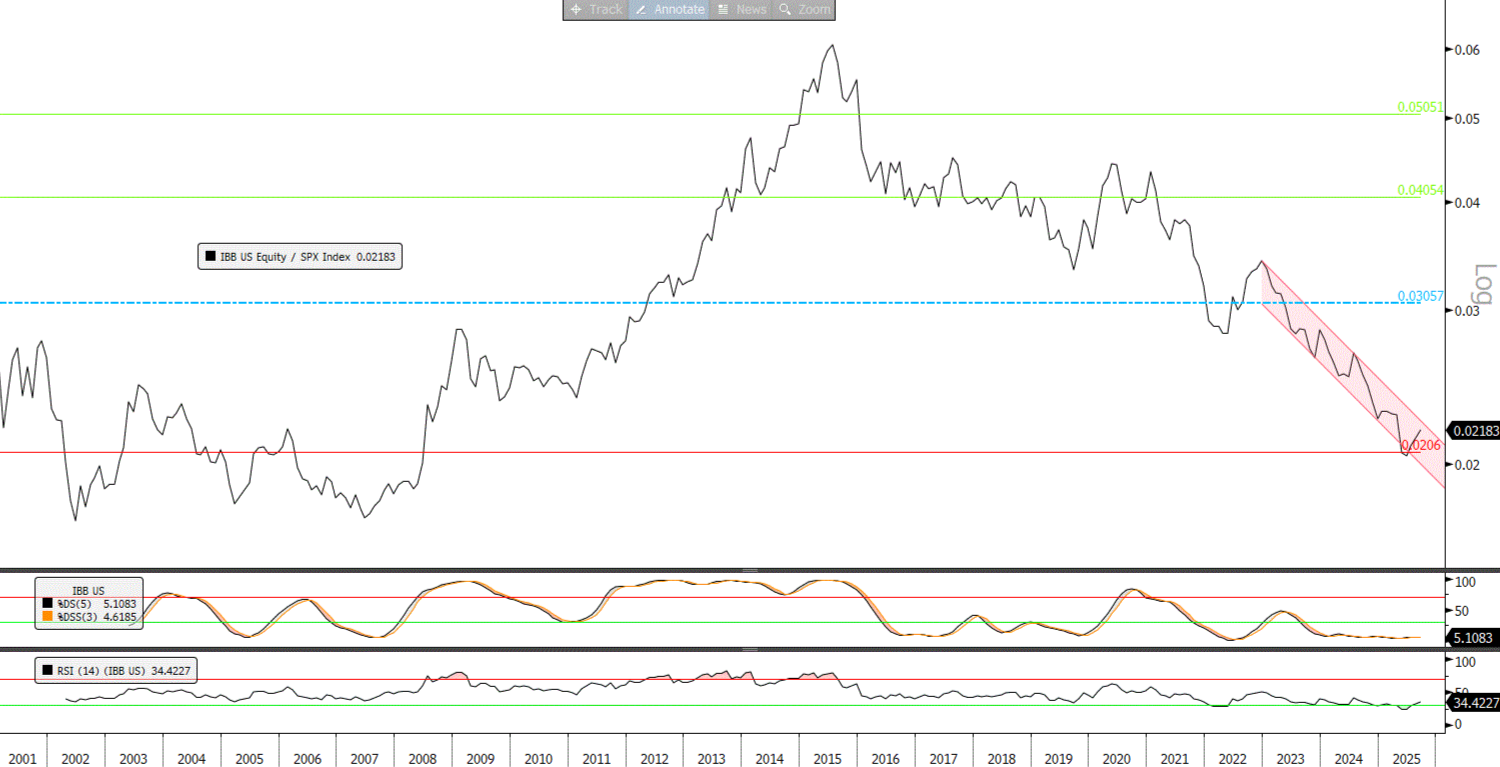Click the blue dashed 0.03057 level label
1500x767 pixels.
pos(1420,296)
